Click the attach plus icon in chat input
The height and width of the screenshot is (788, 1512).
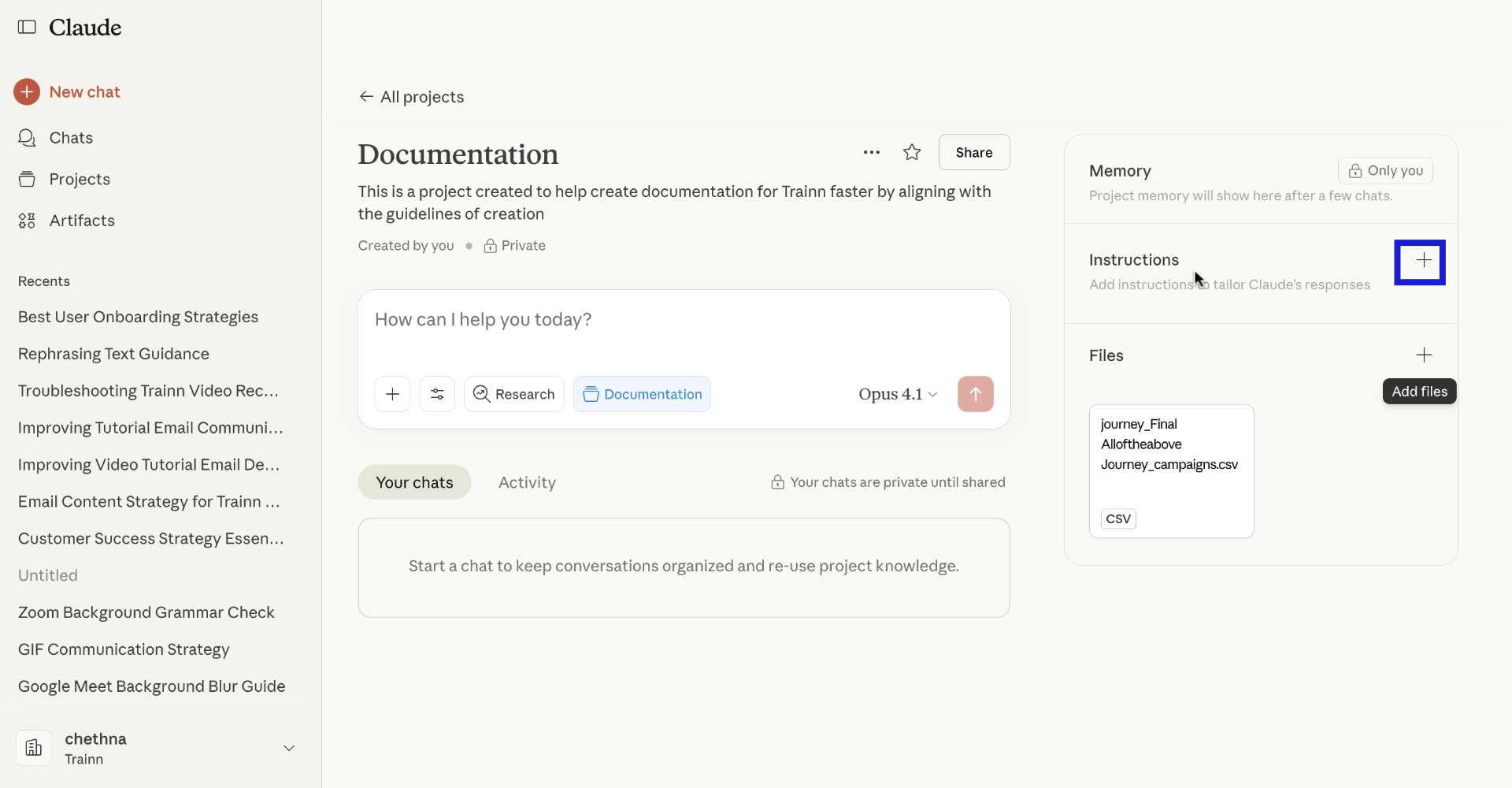tap(392, 394)
